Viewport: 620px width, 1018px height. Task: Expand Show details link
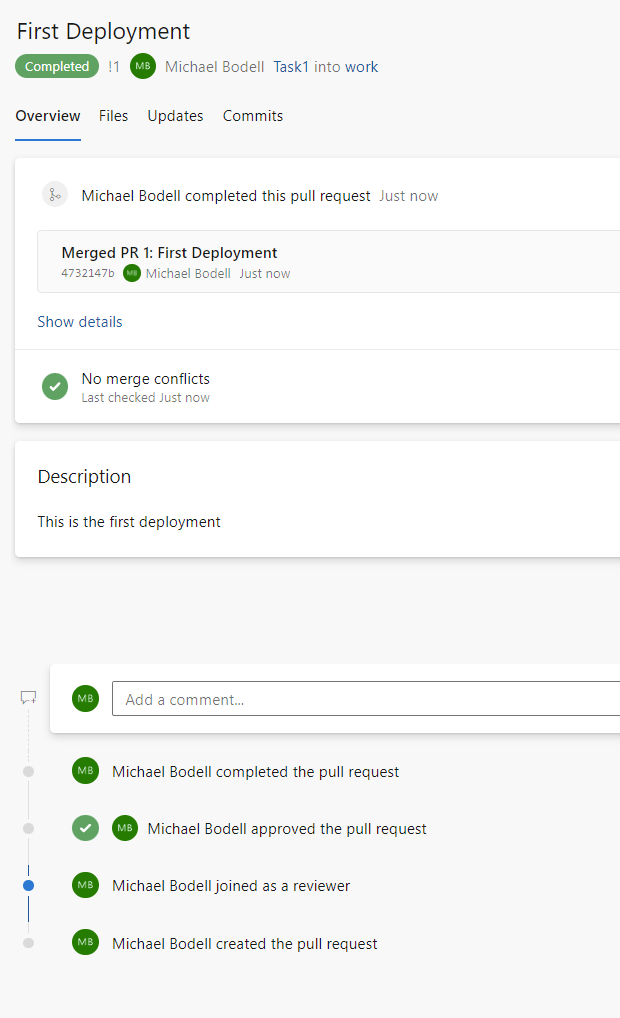pyautogui.click(x=80, y=322)
